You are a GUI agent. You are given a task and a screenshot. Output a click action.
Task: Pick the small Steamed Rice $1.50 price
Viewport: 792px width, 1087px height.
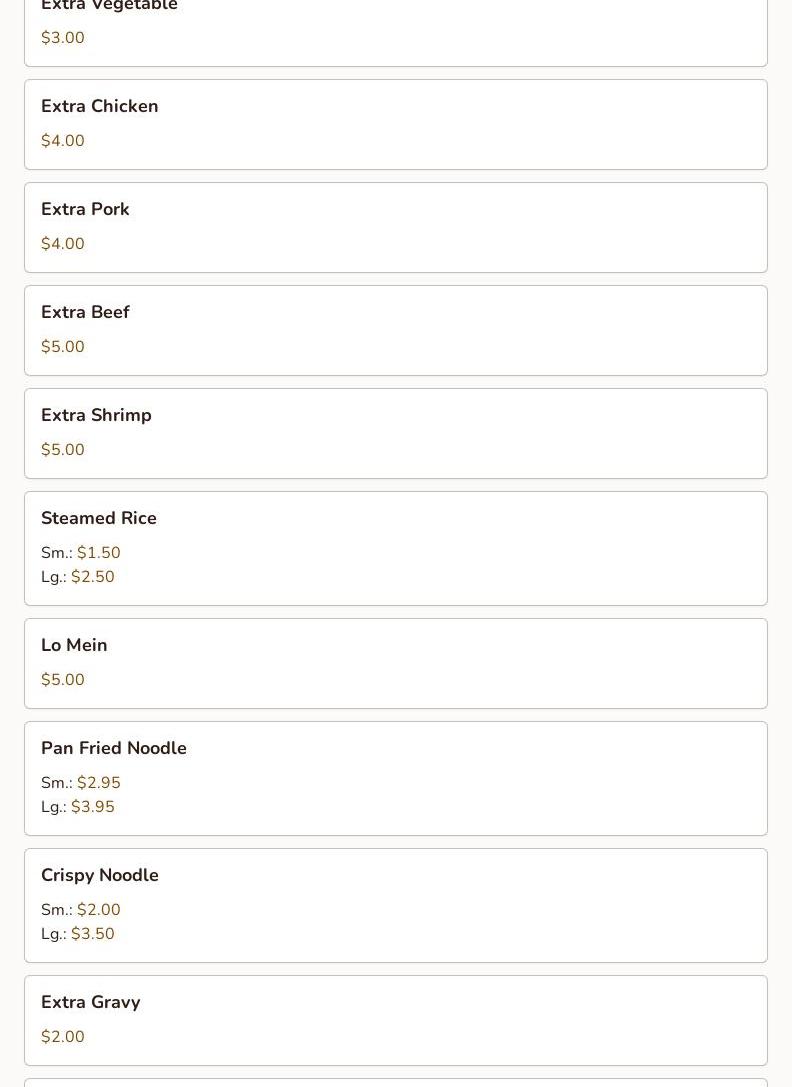coord(98,553)
